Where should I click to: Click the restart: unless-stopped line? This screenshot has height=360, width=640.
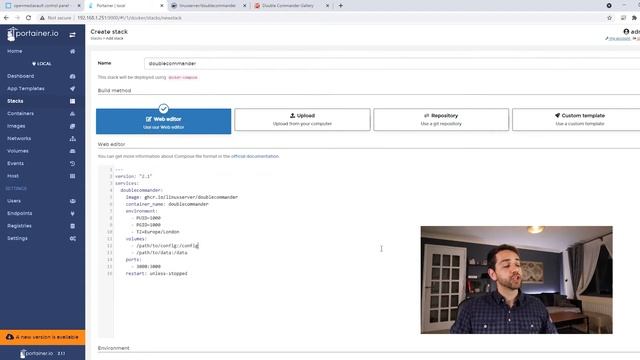[x=156, y=273]
